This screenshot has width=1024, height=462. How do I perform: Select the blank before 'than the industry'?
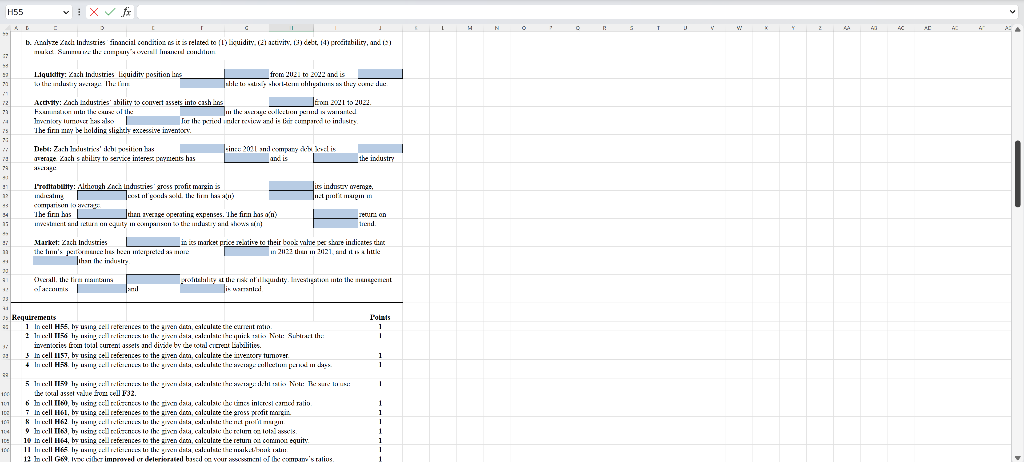(x=55, y=261)
